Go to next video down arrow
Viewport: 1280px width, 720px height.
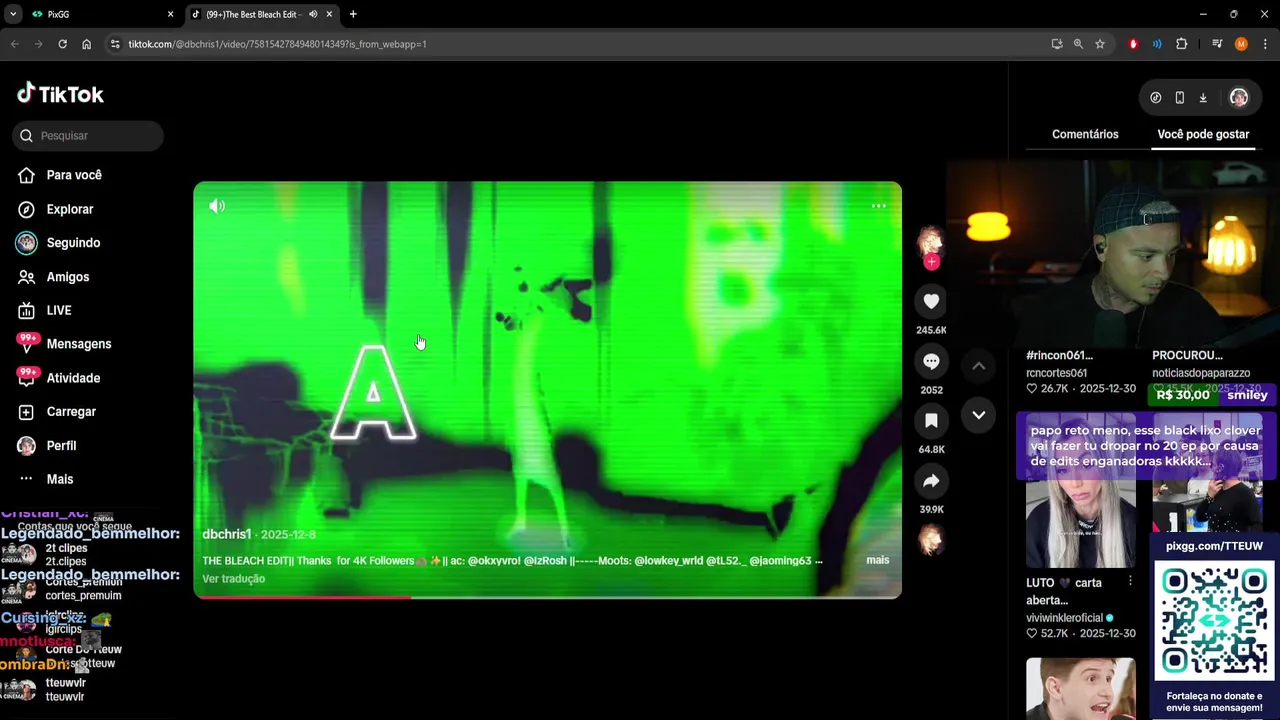[x=979, y=414]
